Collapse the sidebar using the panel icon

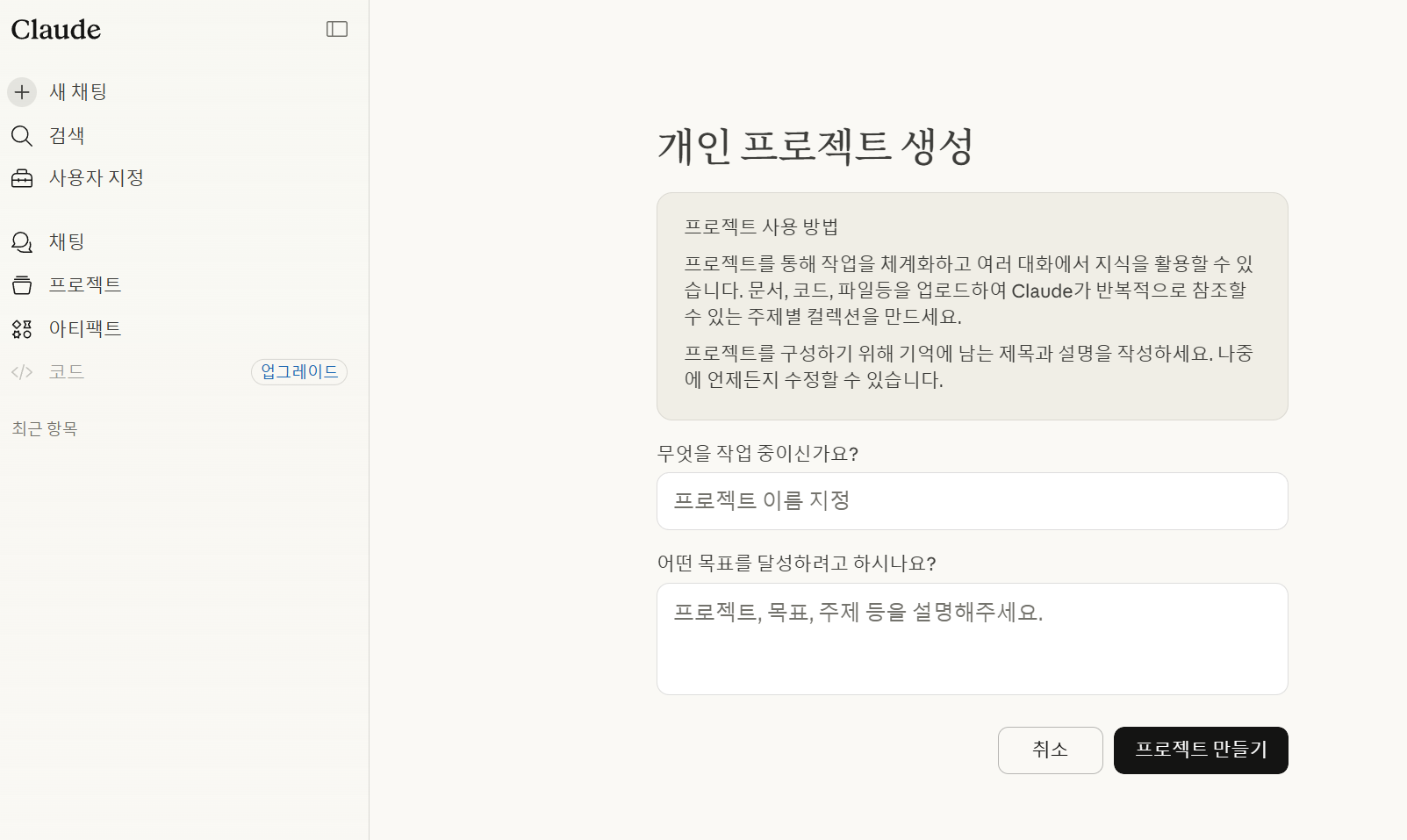coord(336,29)
